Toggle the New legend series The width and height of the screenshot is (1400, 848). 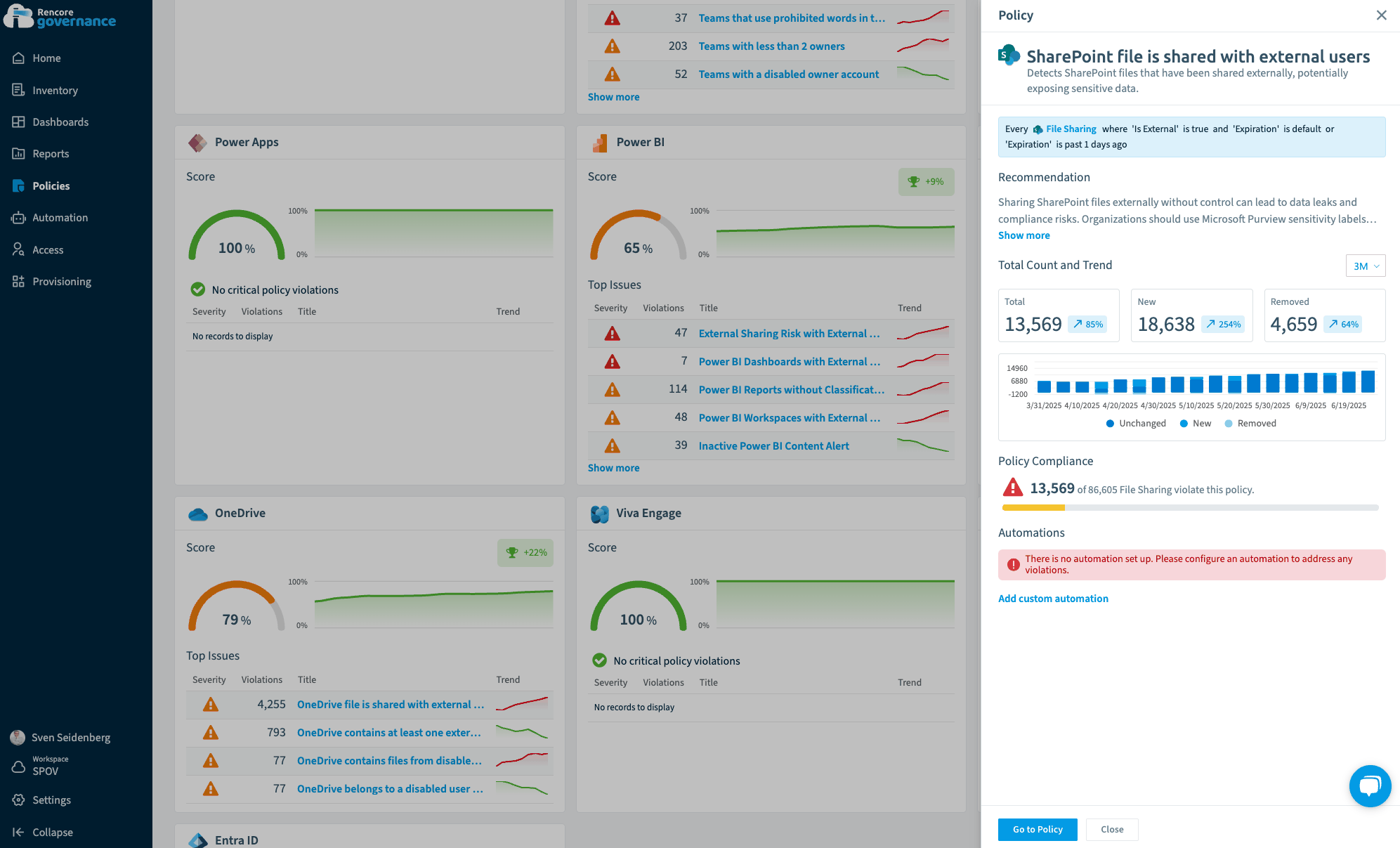pyautogui.click(x=1196, y=424)
